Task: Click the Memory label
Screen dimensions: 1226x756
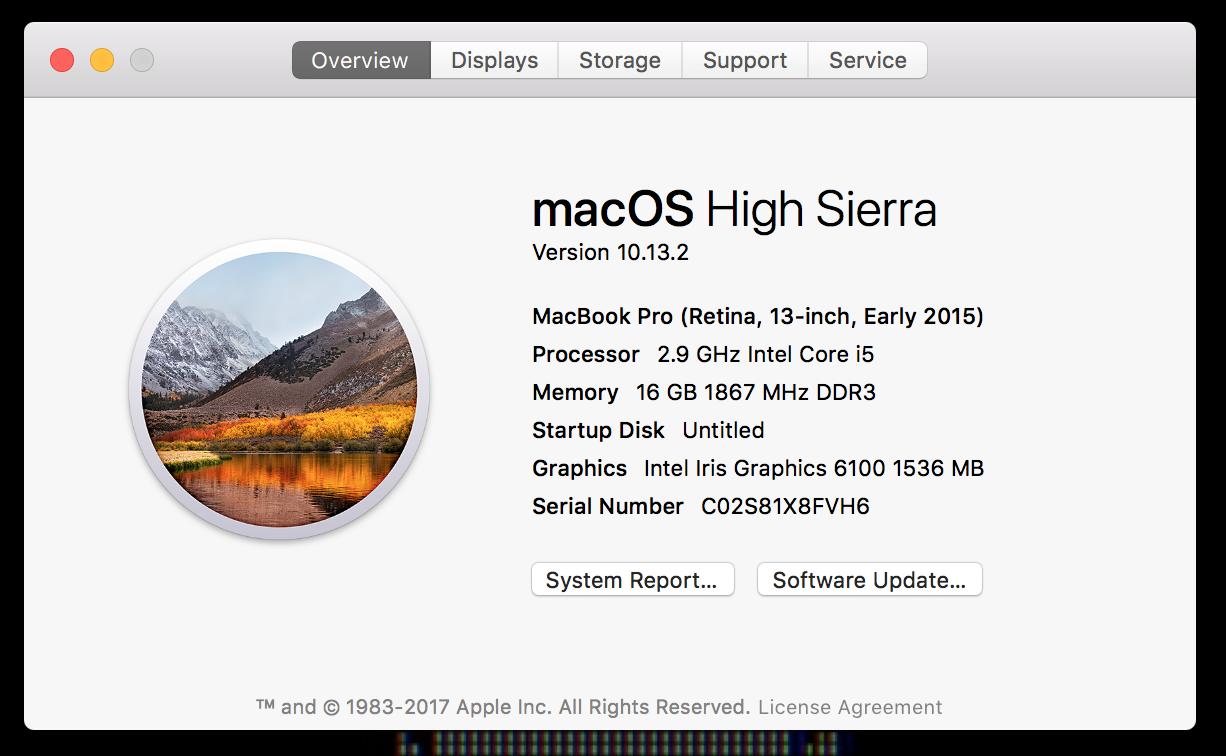Action: 575,392
